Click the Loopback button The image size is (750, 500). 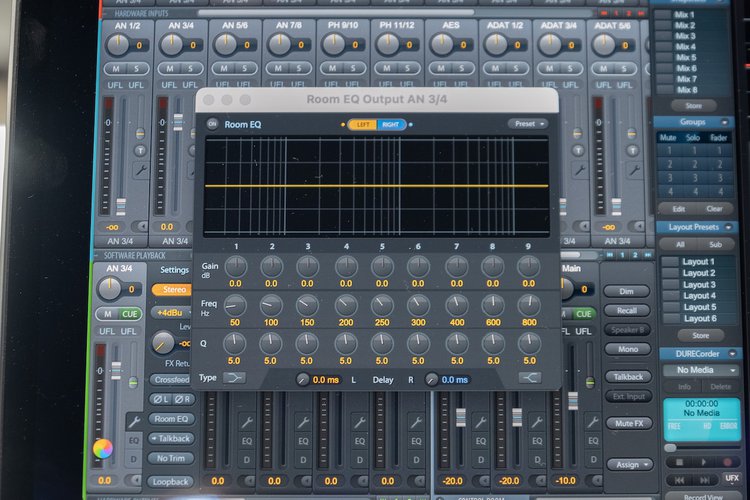tap(173, 481)
